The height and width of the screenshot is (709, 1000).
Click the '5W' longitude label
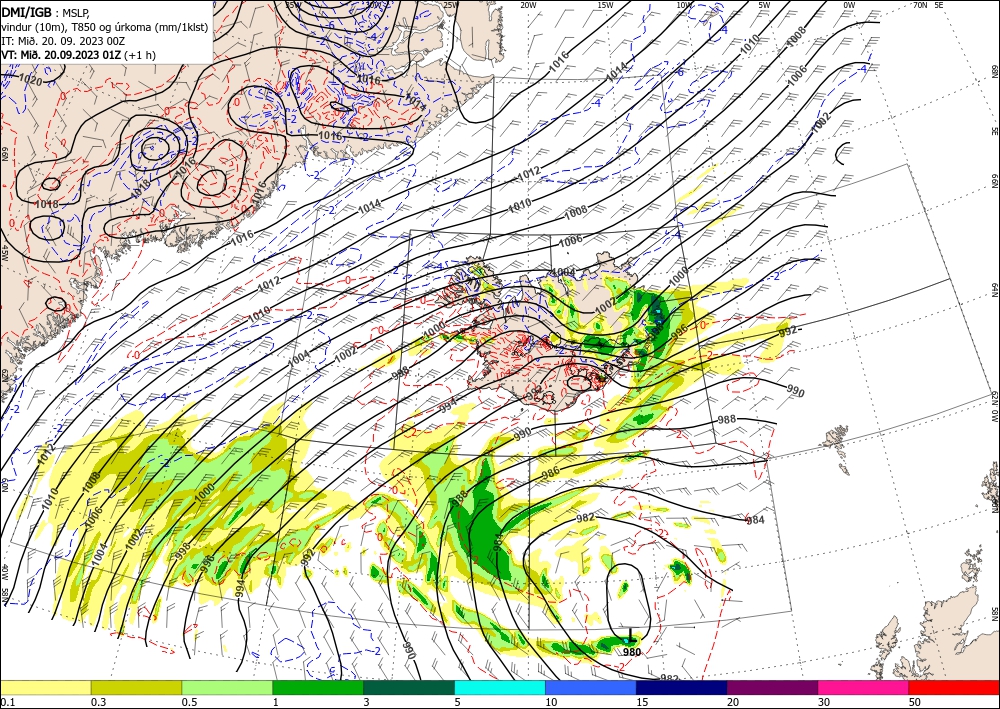765,5
